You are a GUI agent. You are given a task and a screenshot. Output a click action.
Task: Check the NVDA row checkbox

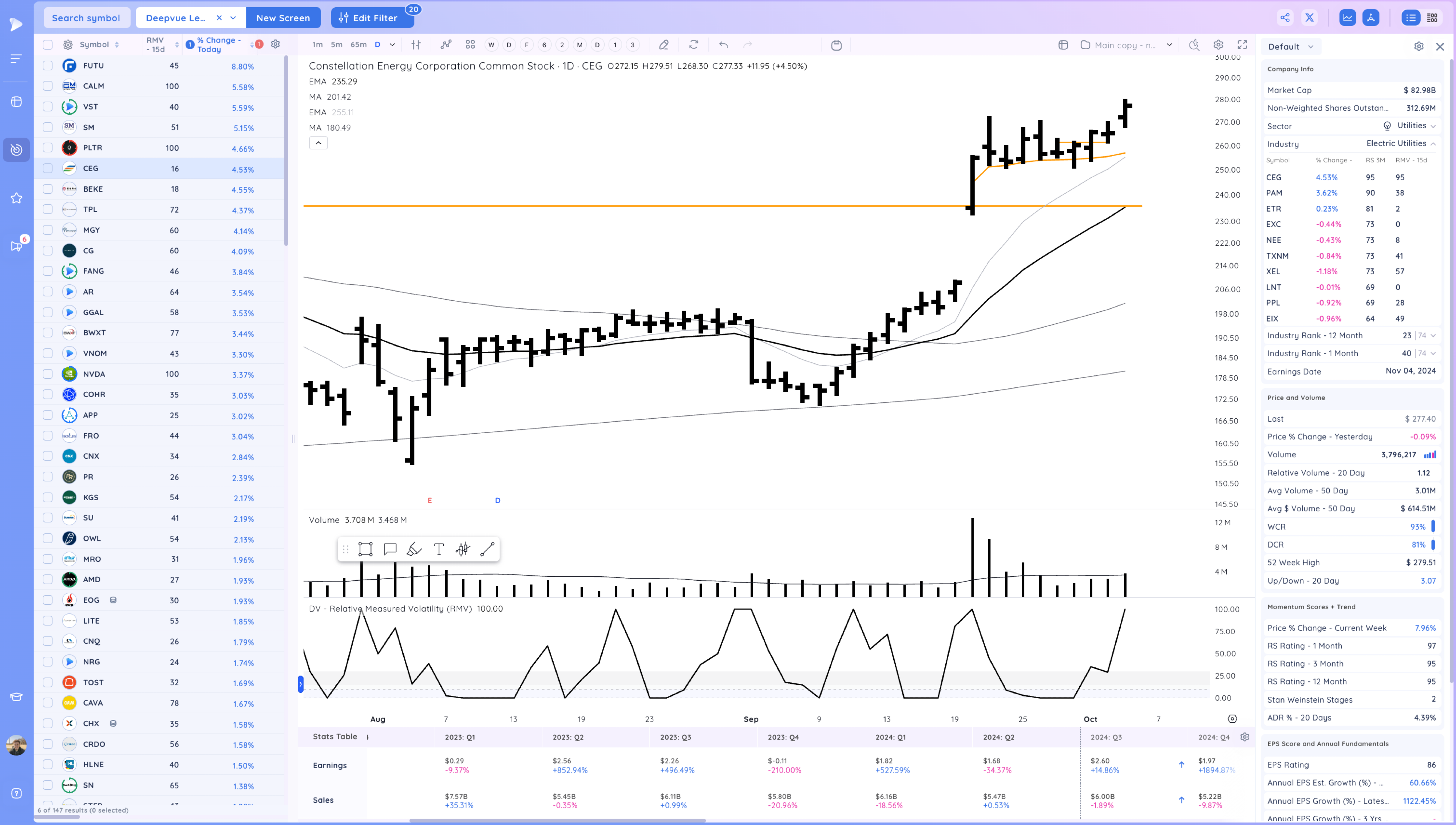(48, 374)
